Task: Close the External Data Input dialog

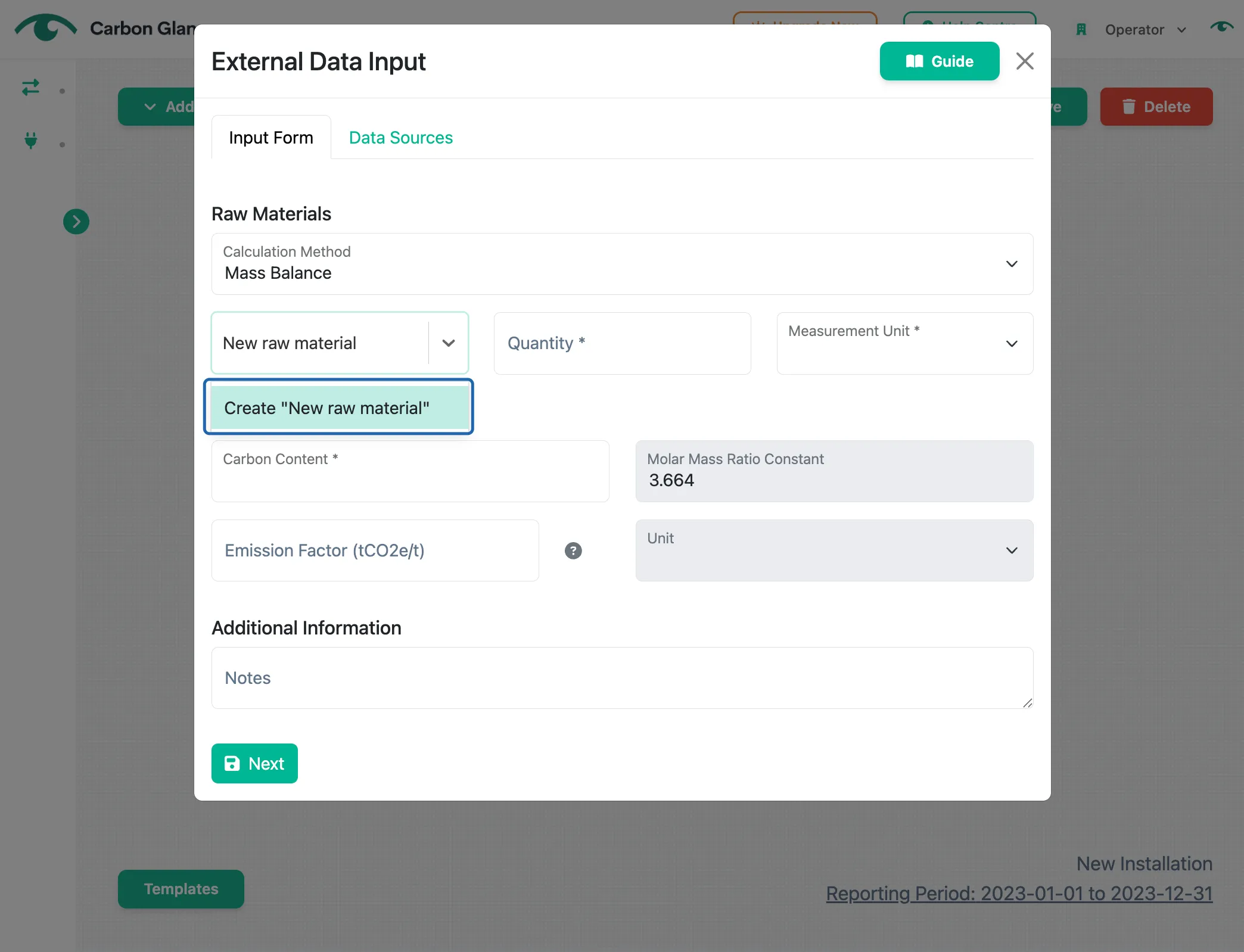Action: [x=1025, y=61]
